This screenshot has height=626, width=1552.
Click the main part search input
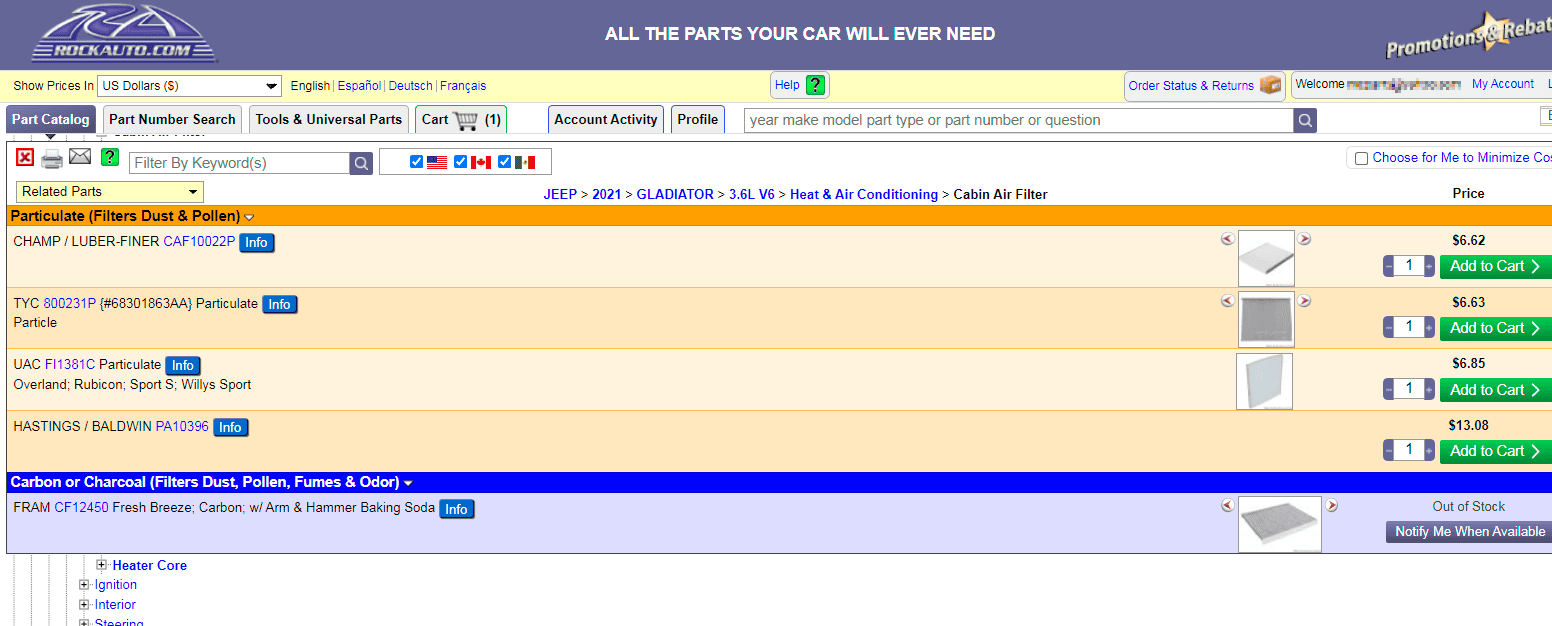1019,120
